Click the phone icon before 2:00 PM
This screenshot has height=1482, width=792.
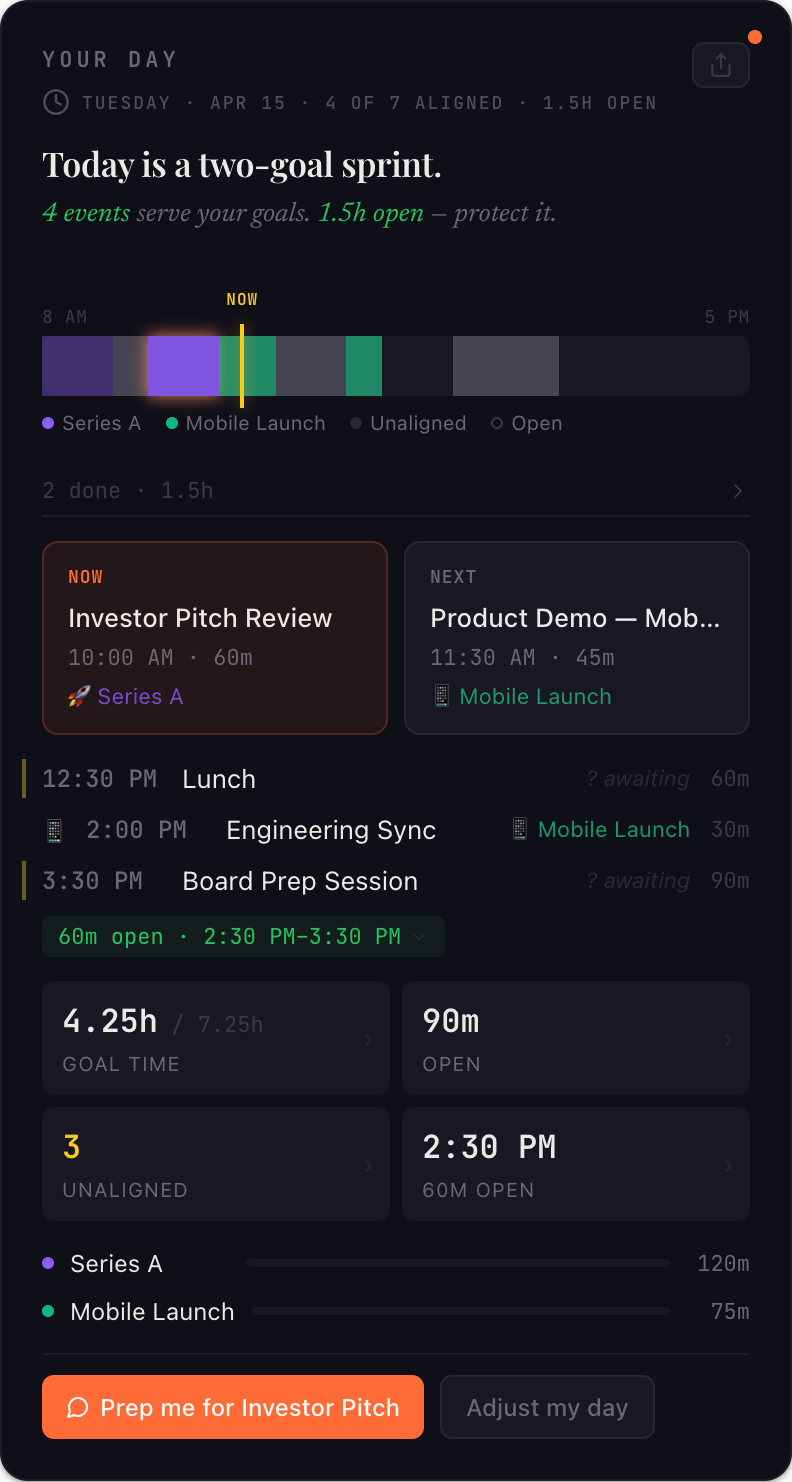click(55, 830)
